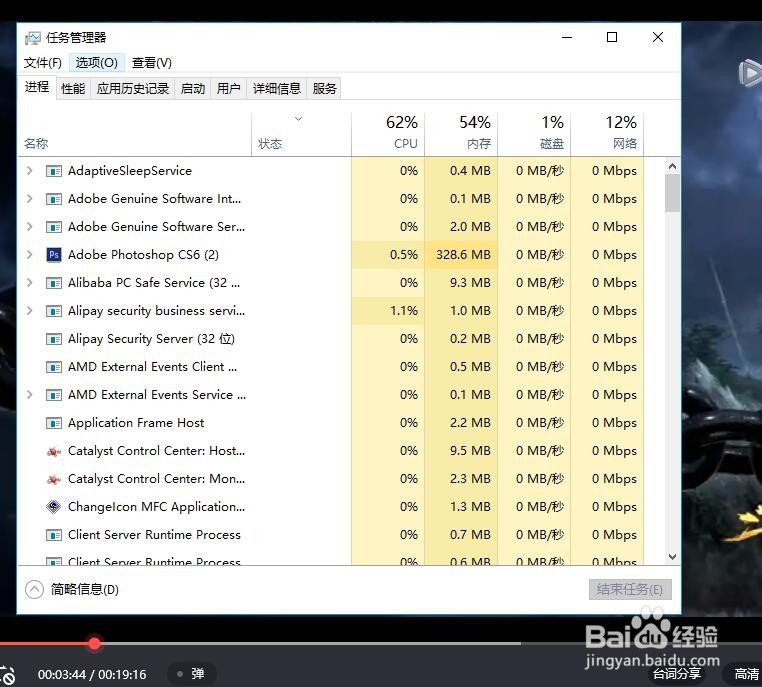The width and height of the screenshot is (762, 687).
Task: Click the first Client Server Runtime Process icon
Action: [x=53, y=535]
